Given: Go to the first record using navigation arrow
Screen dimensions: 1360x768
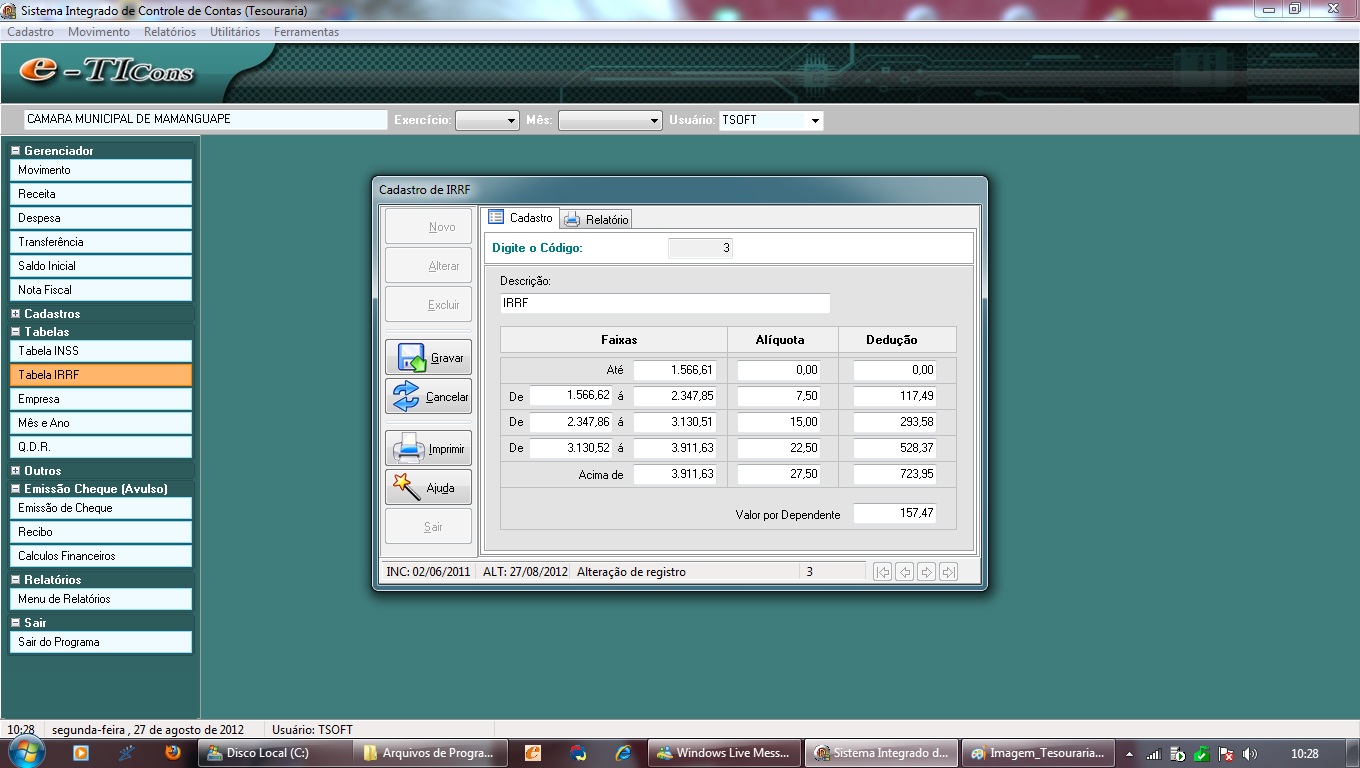Looking at the screenshot, I should (882, 572).
